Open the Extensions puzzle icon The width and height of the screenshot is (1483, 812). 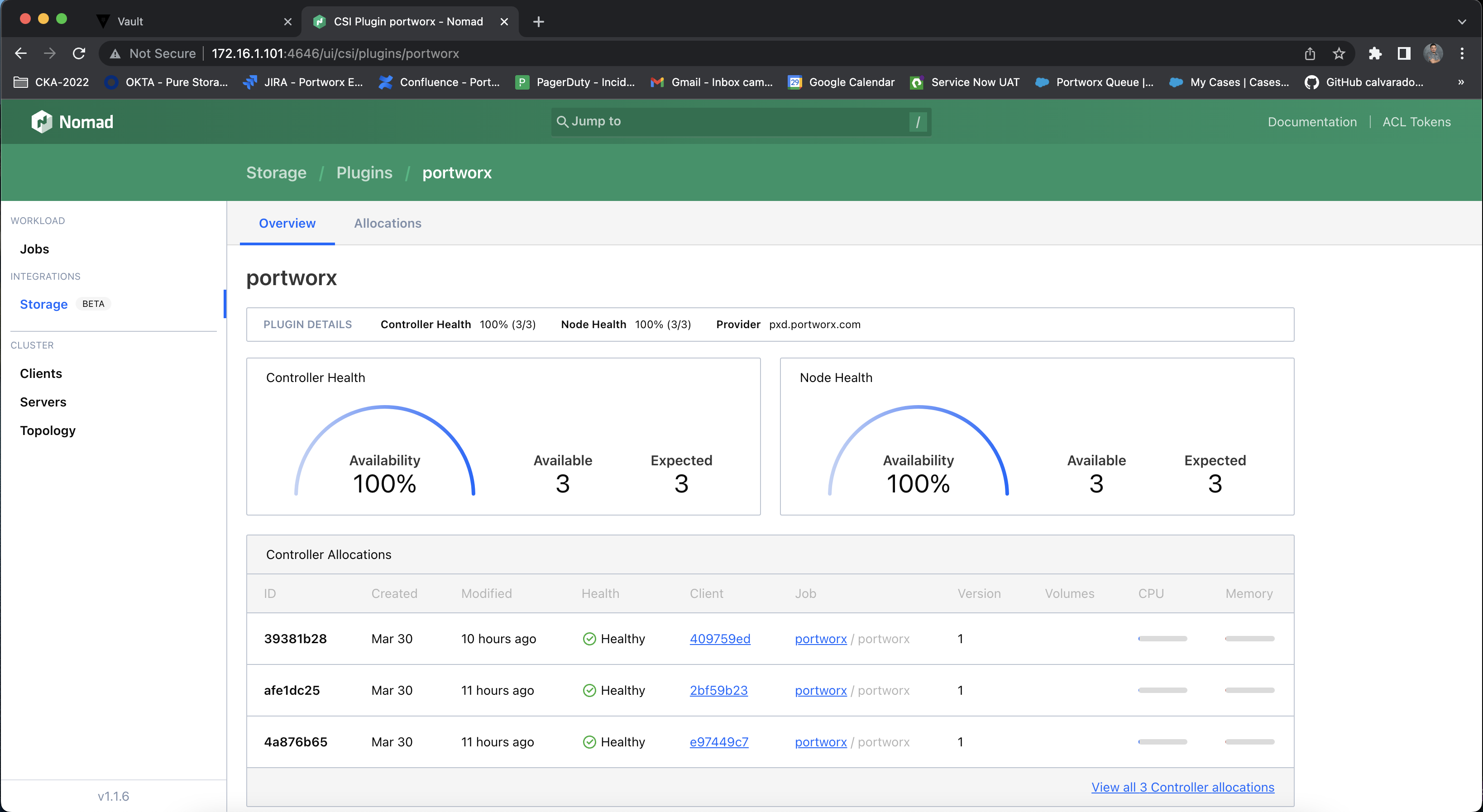click(1375, 53)
